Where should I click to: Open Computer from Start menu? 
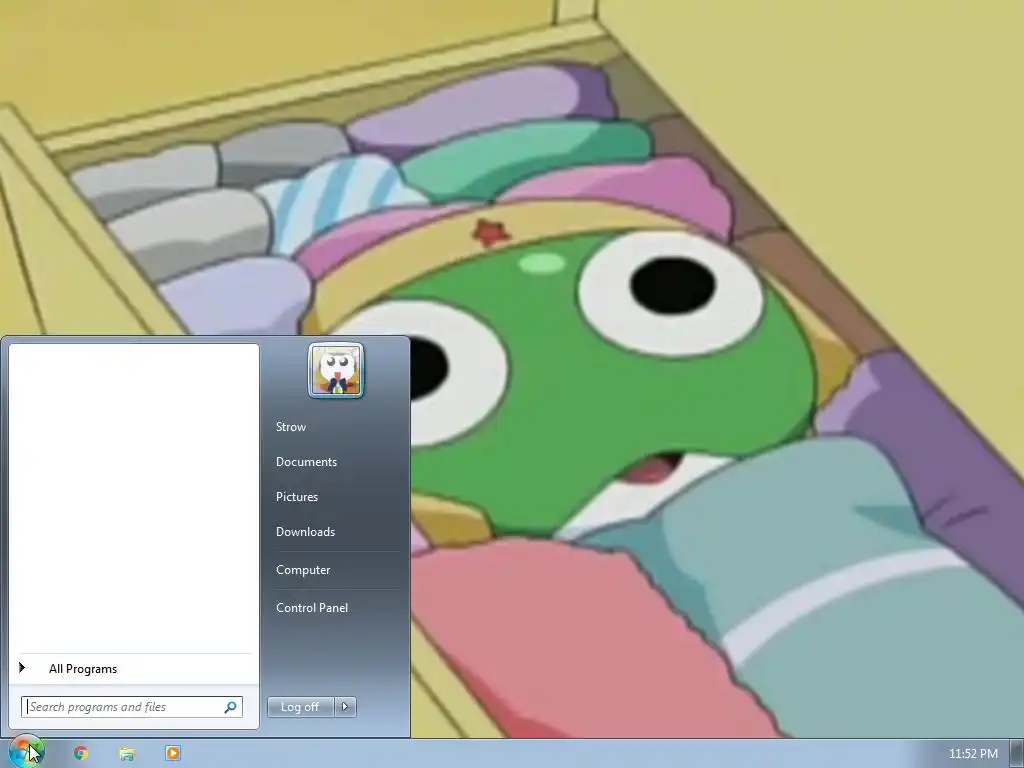coord(303,569)
